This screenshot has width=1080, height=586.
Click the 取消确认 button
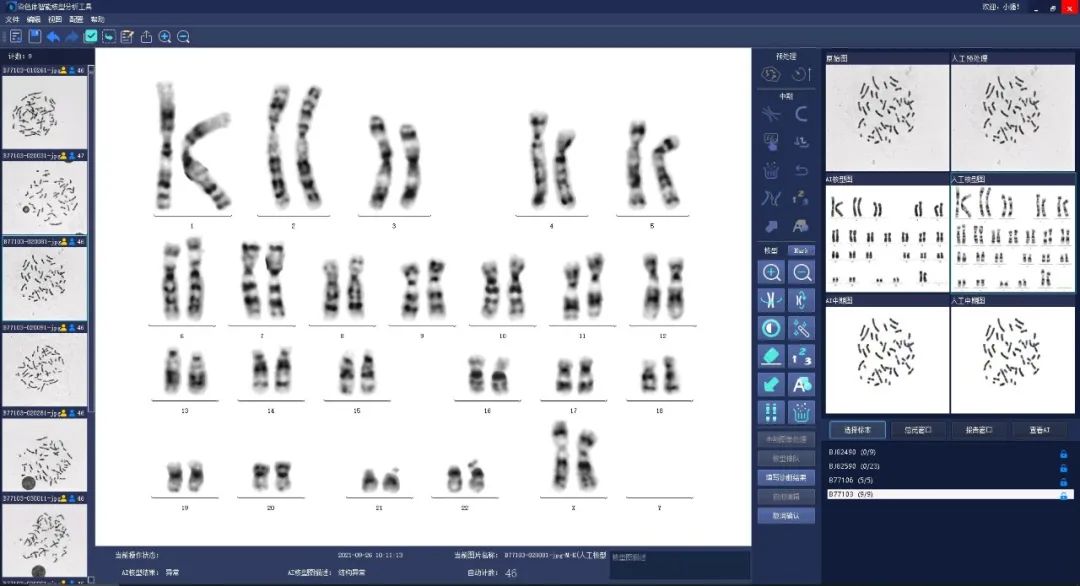click(x=786, y=516)
